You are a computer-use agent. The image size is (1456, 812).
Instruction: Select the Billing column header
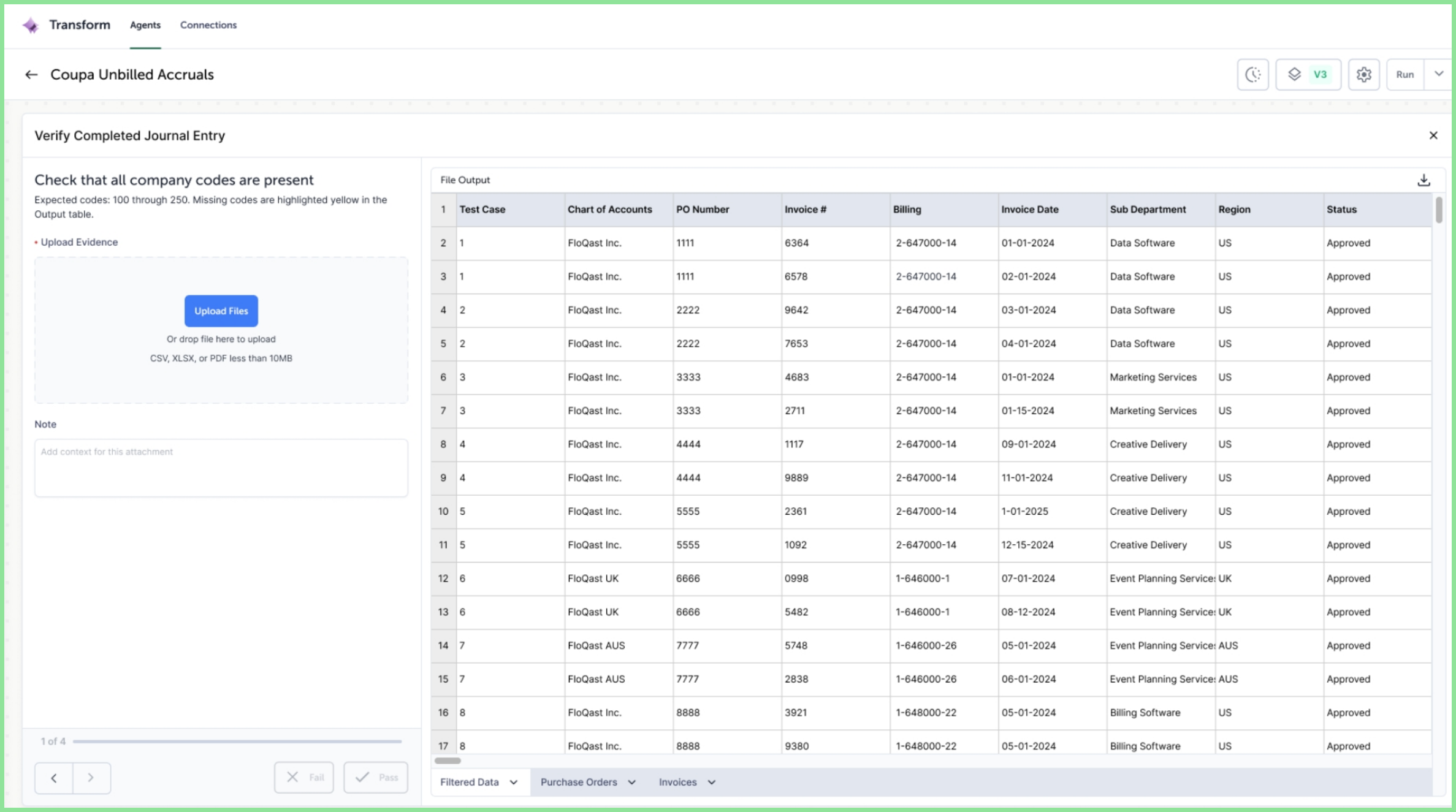(x=944, y=210)
